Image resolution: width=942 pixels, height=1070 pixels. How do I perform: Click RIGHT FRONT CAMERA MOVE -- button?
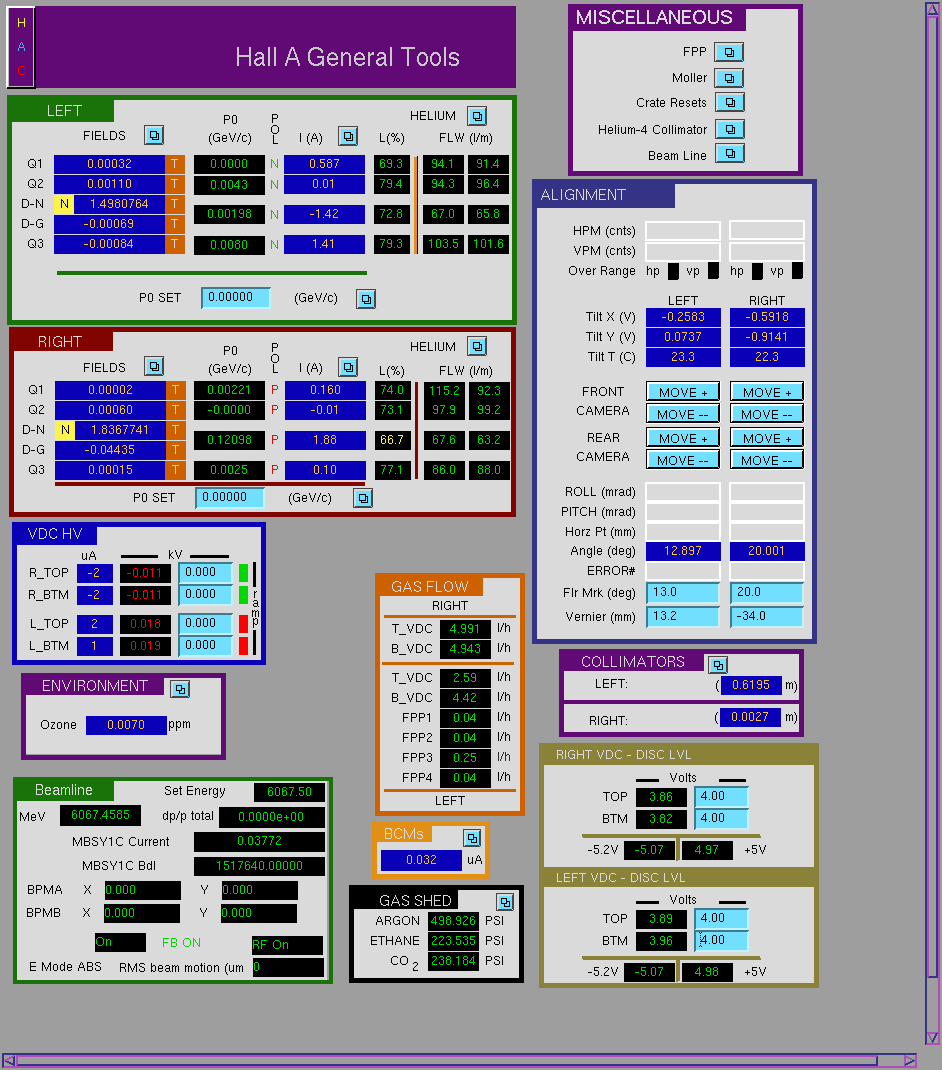pos(767,414)
